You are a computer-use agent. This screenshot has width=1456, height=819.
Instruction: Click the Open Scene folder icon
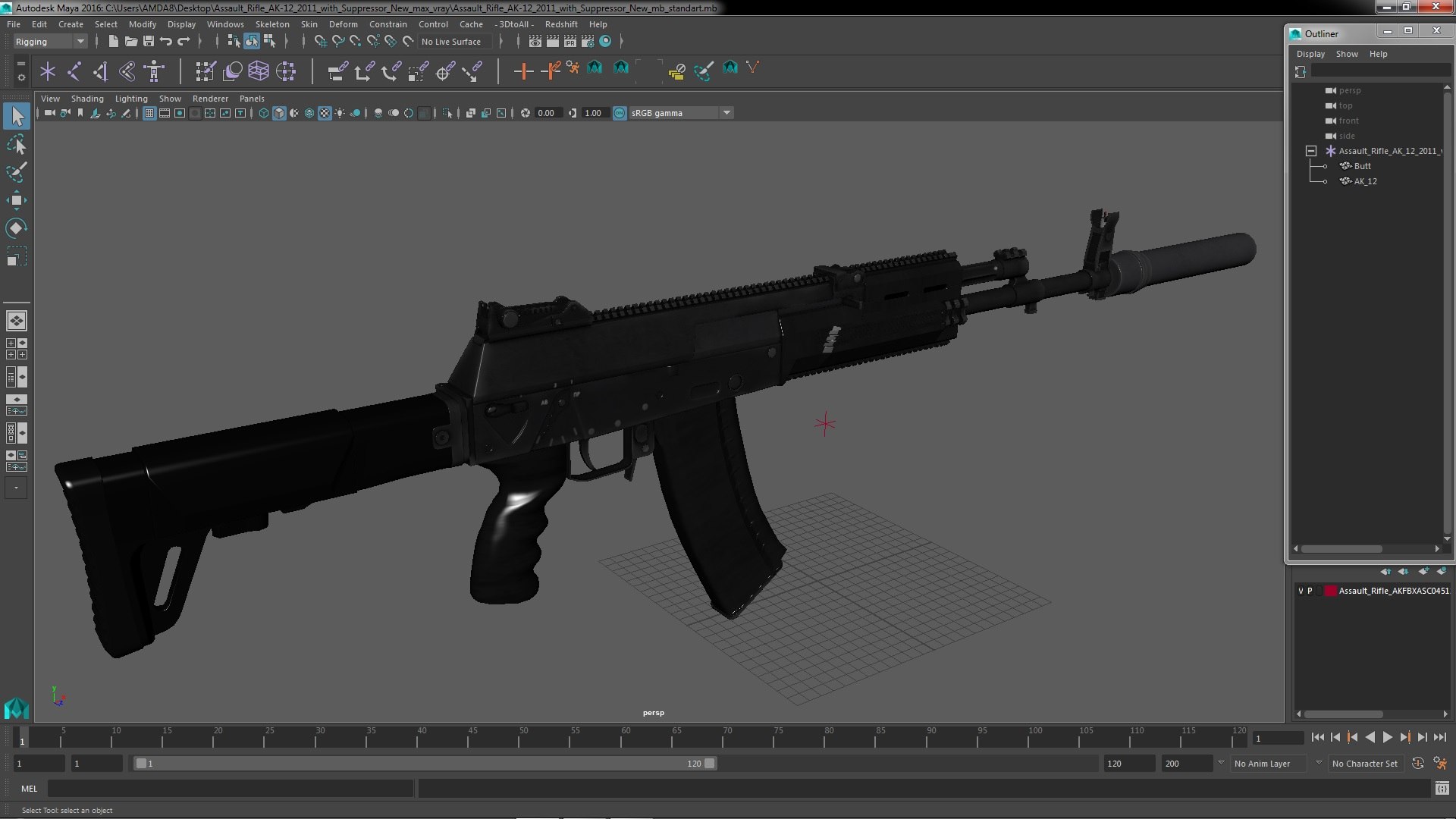130,41
